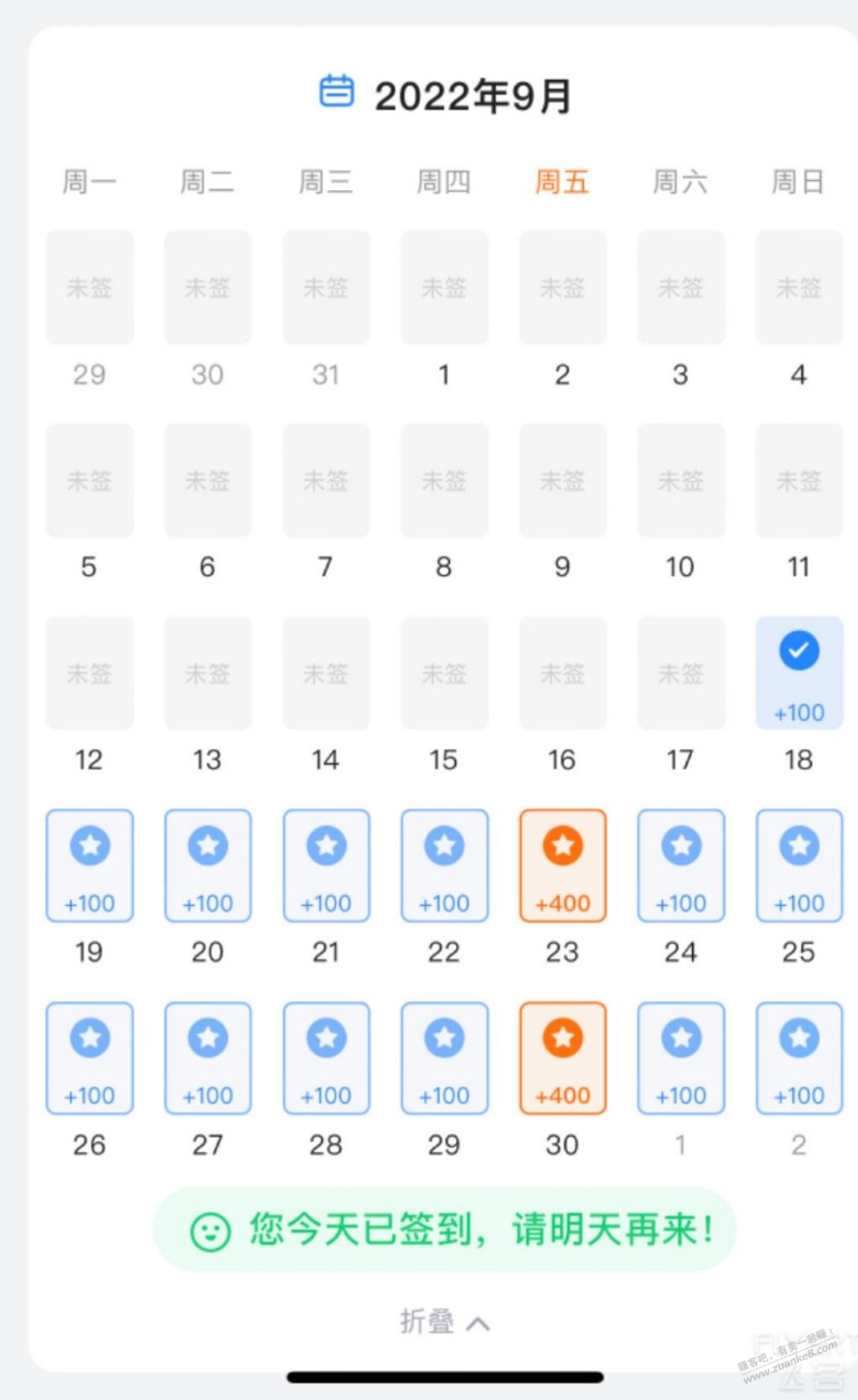
Task: Select the star reward for day 21
Action: [326, 845]
